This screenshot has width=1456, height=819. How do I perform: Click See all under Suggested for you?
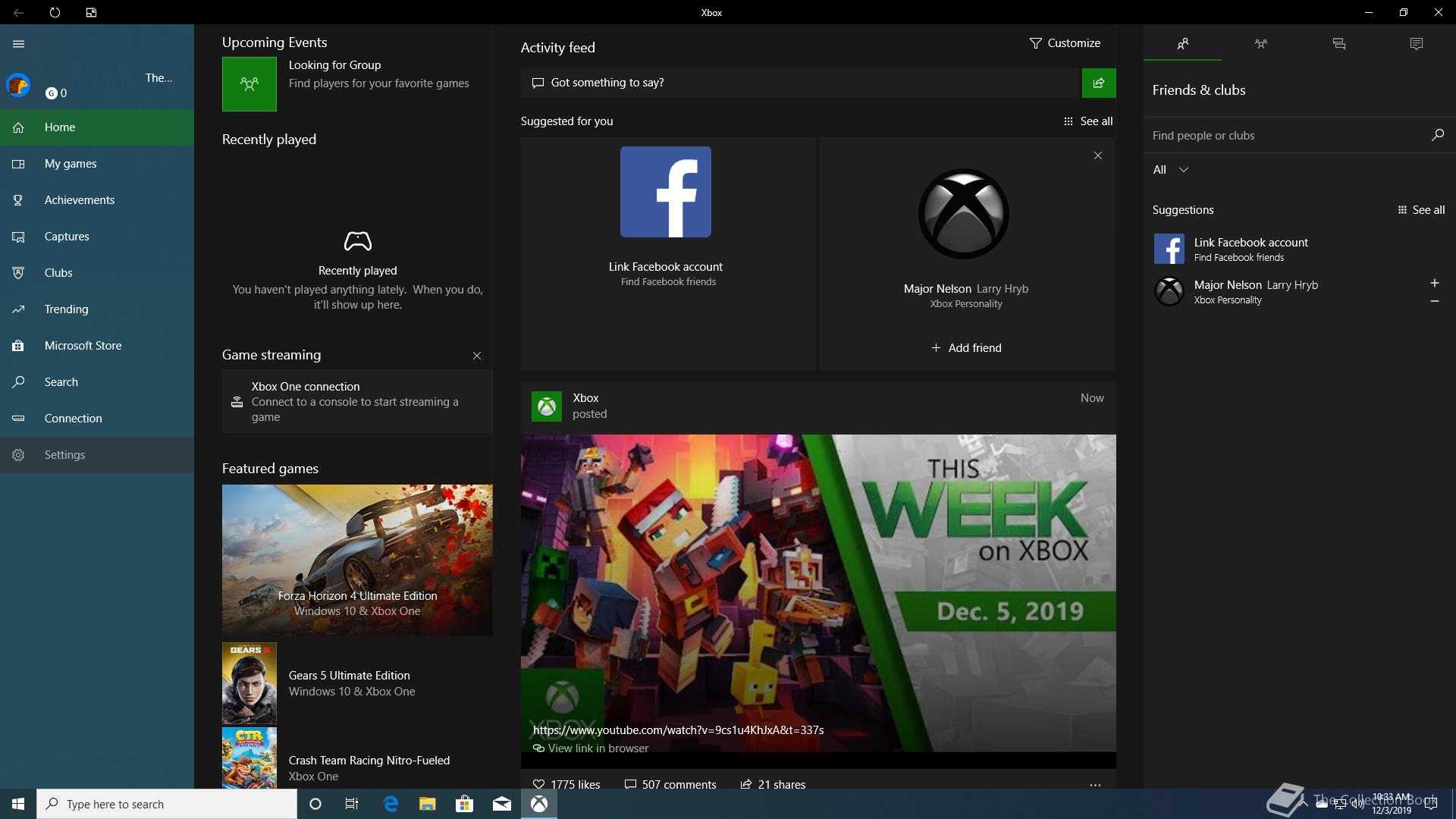(1088, 121)
